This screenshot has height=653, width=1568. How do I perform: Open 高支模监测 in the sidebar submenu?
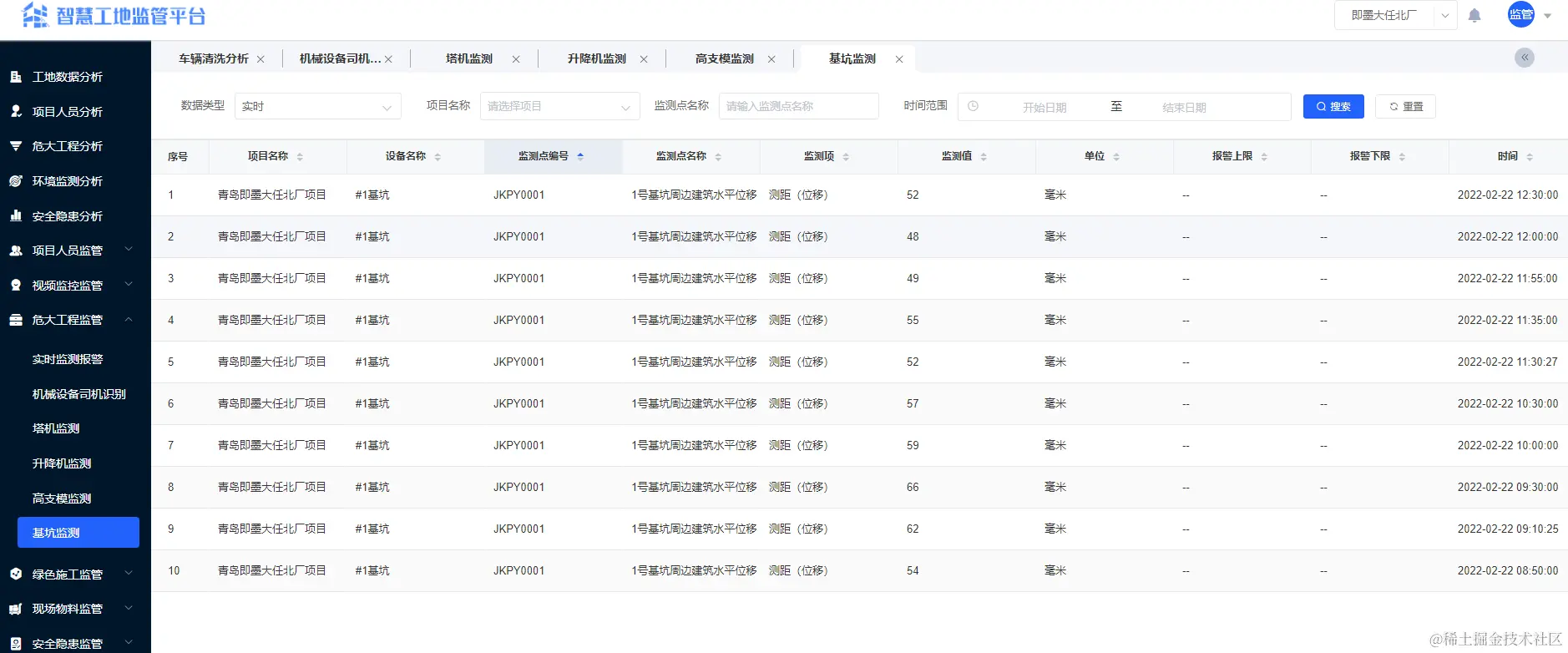(x=62, y=499)
